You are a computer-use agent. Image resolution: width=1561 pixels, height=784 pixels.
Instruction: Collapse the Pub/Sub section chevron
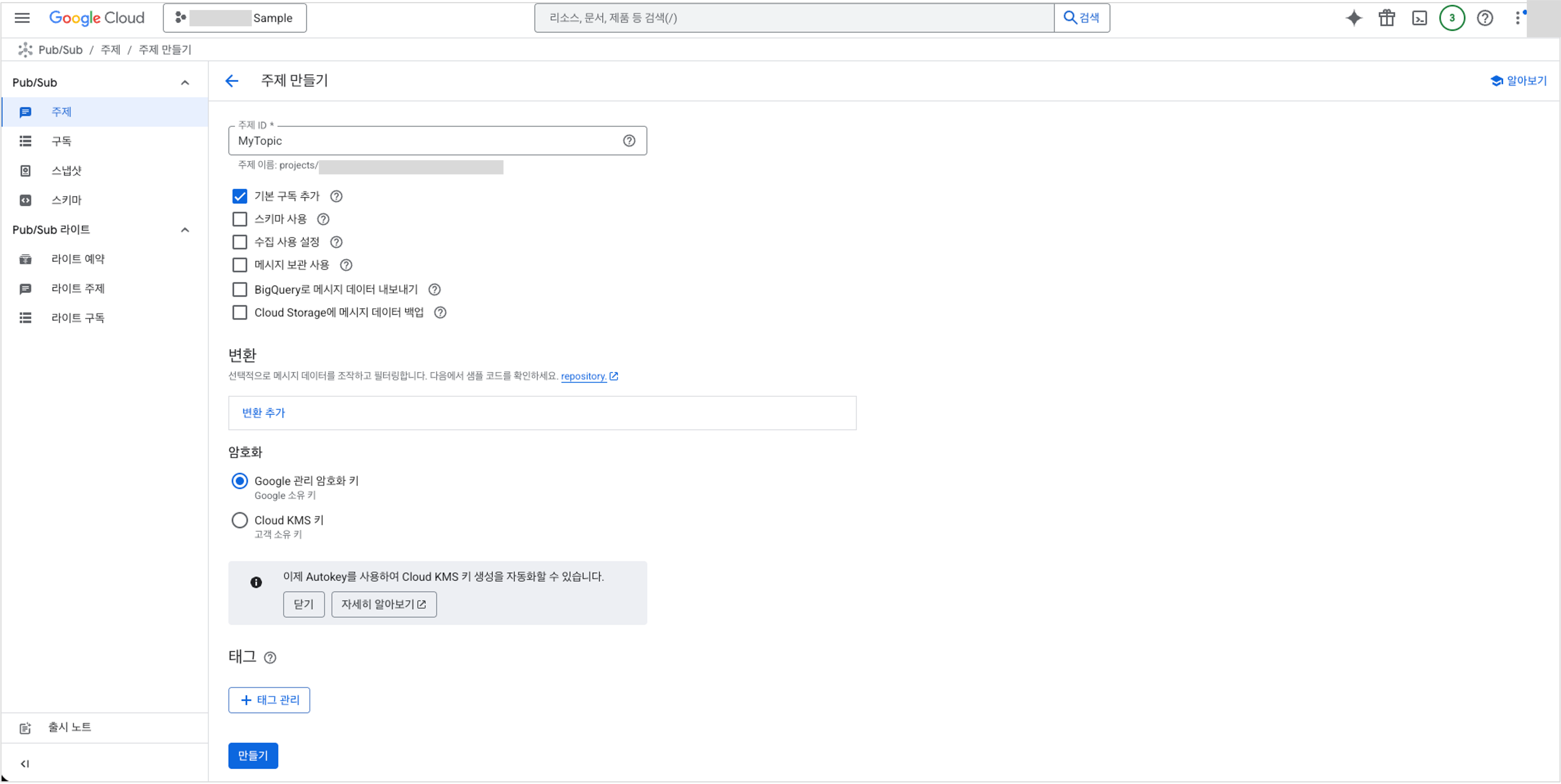point(185,82)
